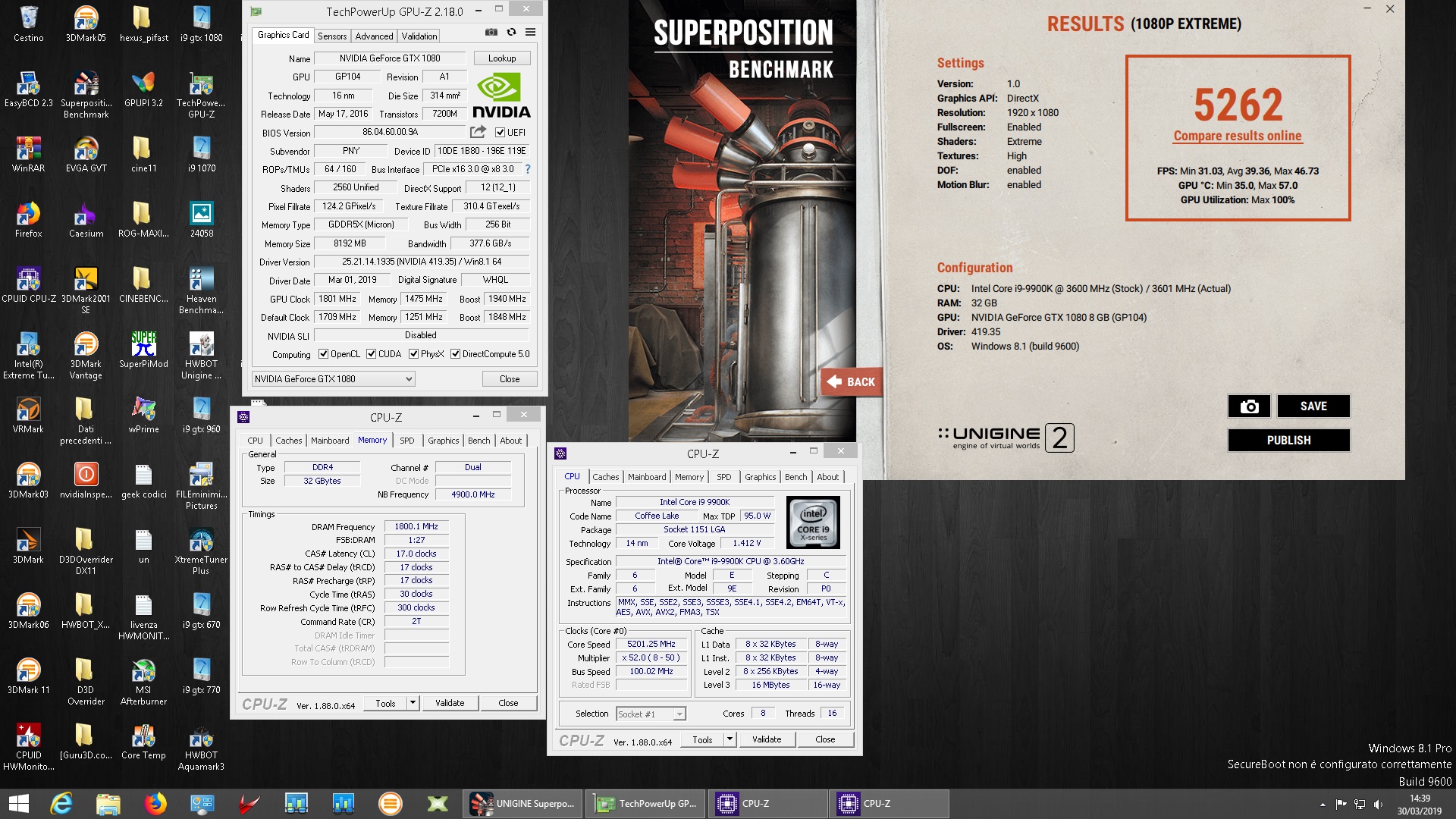The height and width of the screenshot is (819, 1456).
Task: Launch the SuperPiMod shortcut
Action: [x=143, y=350]
